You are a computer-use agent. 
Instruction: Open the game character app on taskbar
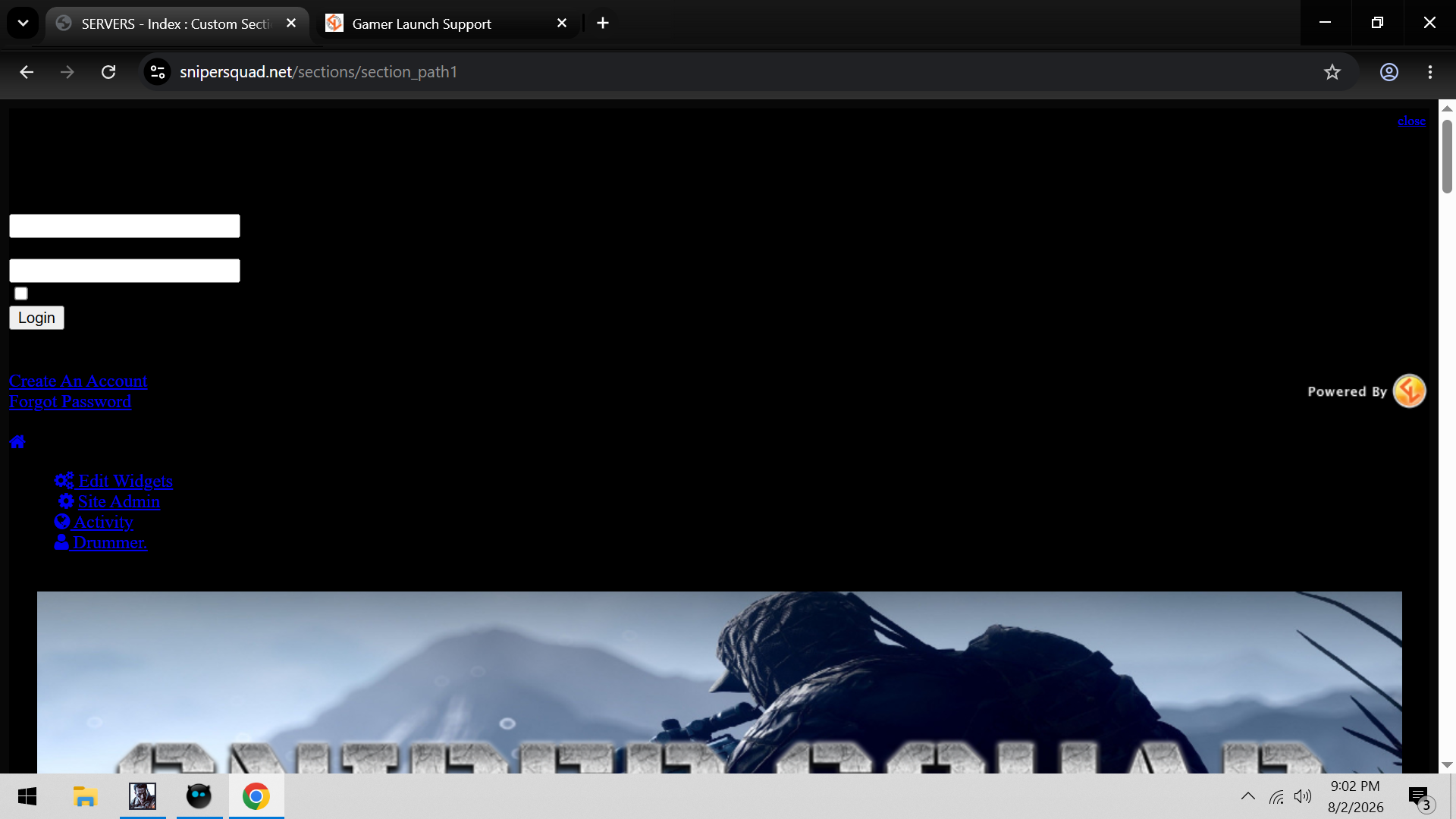point(143,796)
